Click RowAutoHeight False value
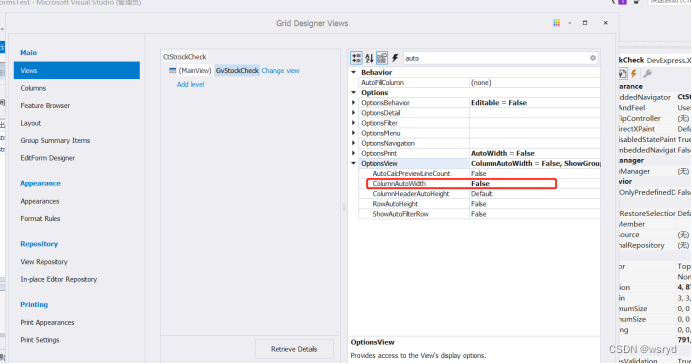 point(478,204)
